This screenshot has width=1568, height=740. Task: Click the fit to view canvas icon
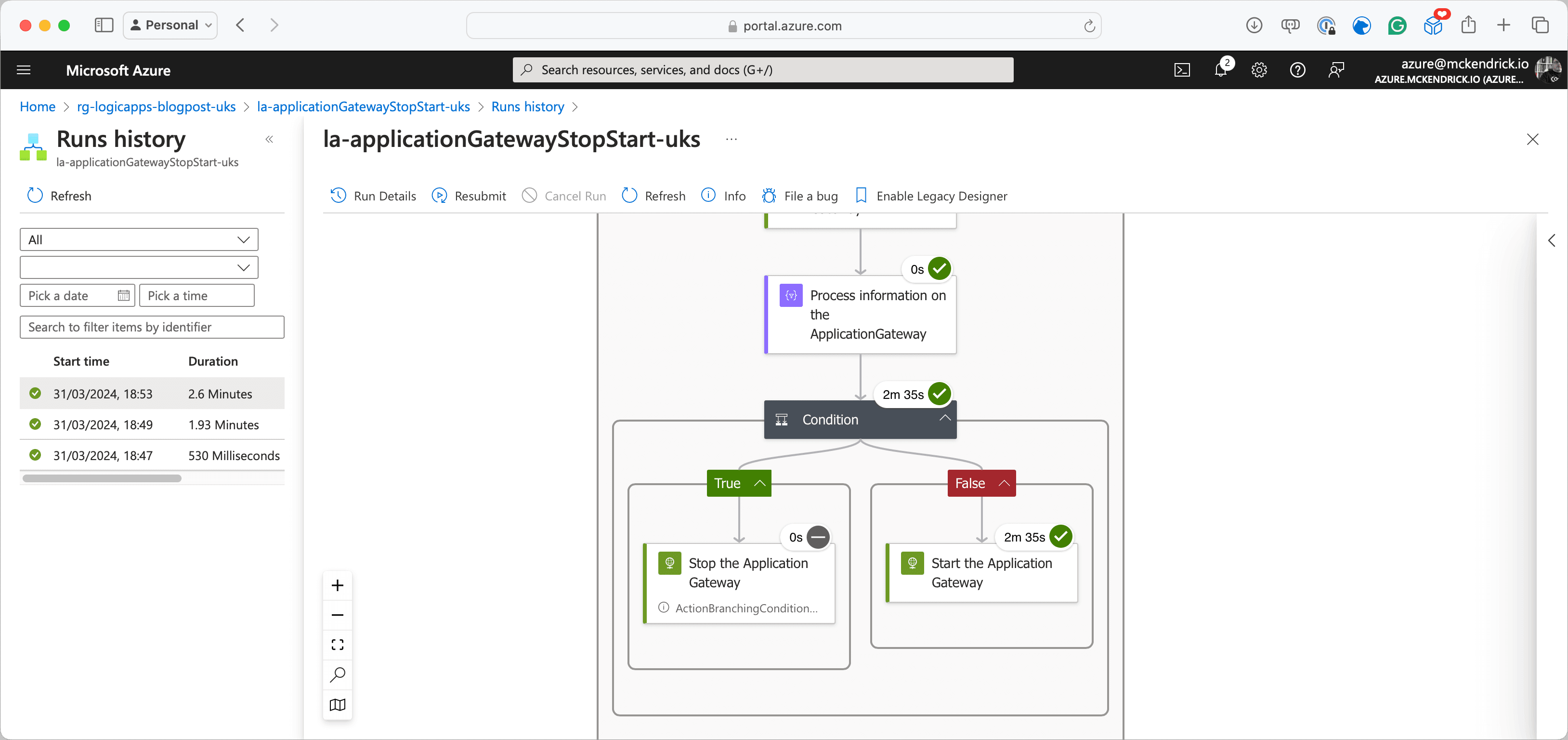click(x=337, y=645)
